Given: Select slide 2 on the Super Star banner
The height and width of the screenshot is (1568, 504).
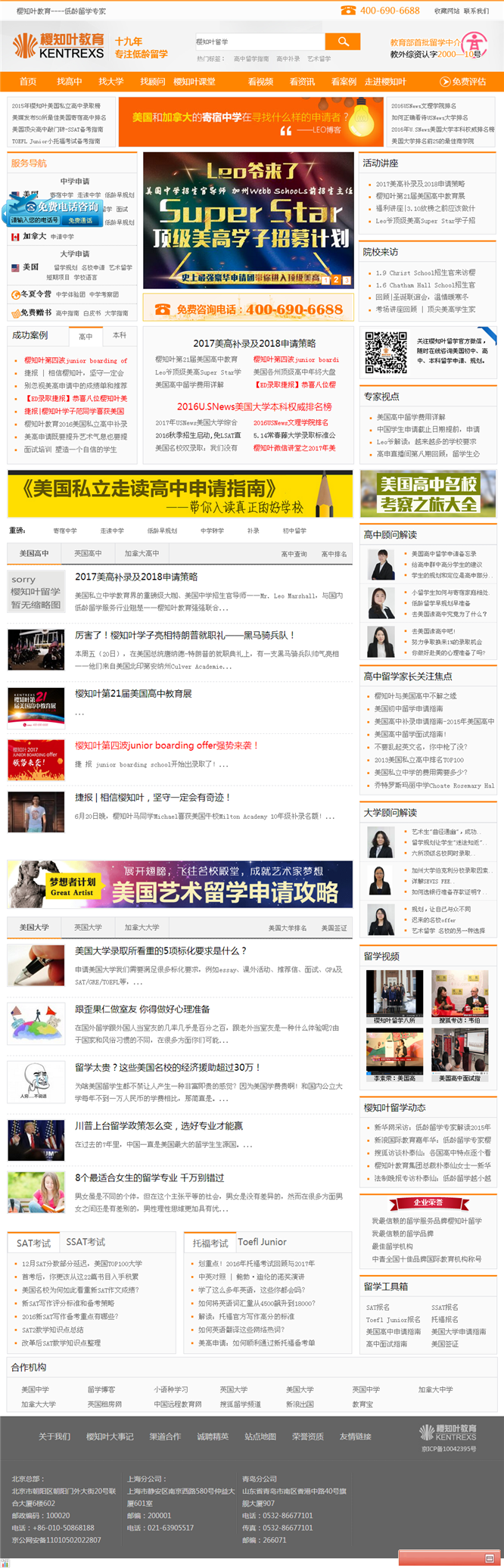Looking at the screenshot, I should pos(336,280).
